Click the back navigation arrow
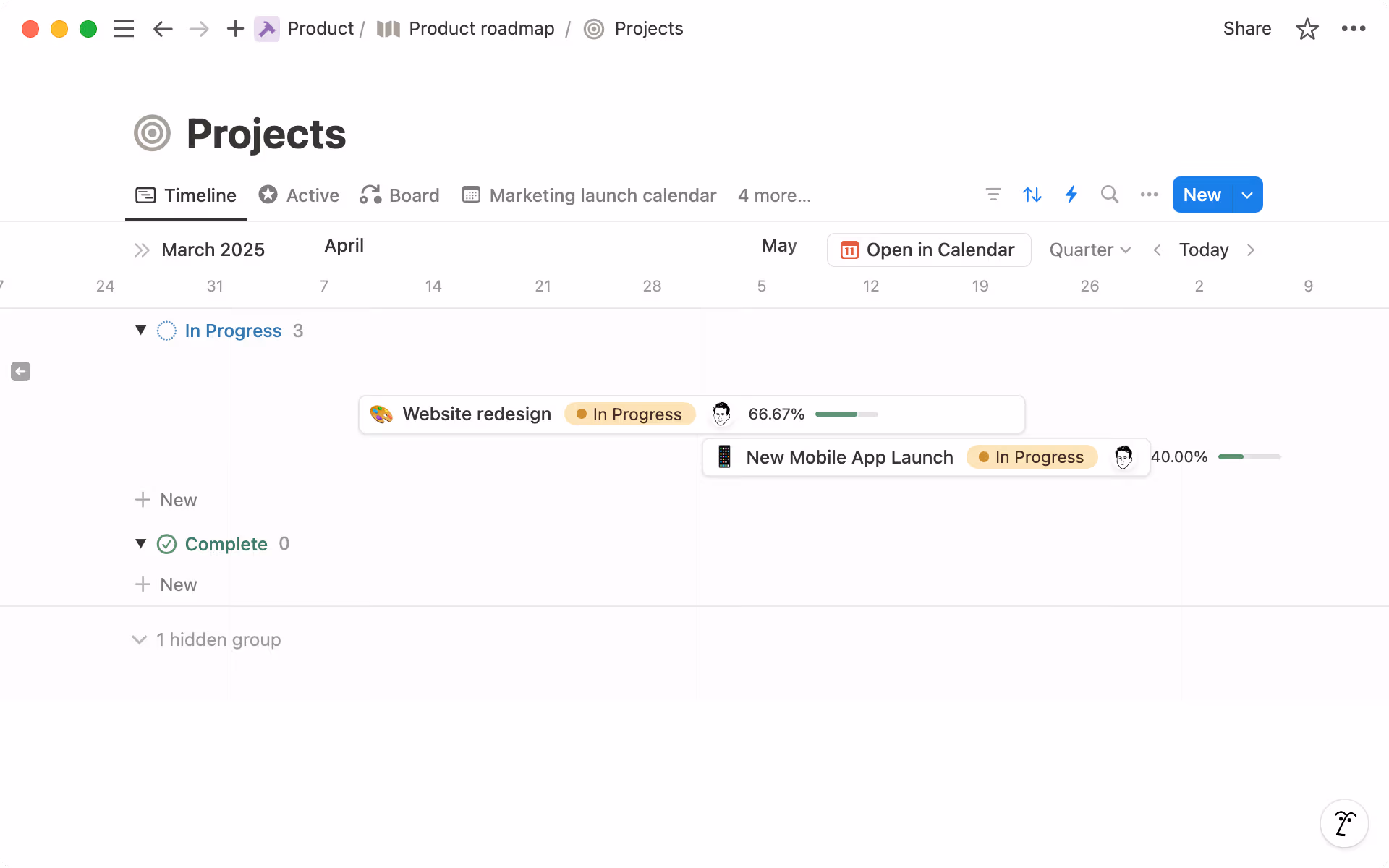1389x868 pixels. click(162, 29)
